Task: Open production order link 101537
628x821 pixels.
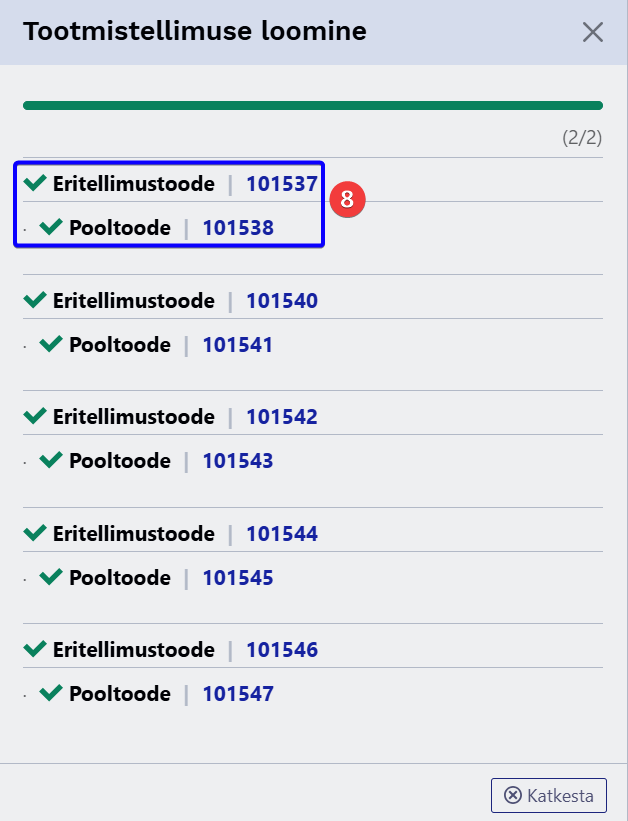Action: [282, 184]
